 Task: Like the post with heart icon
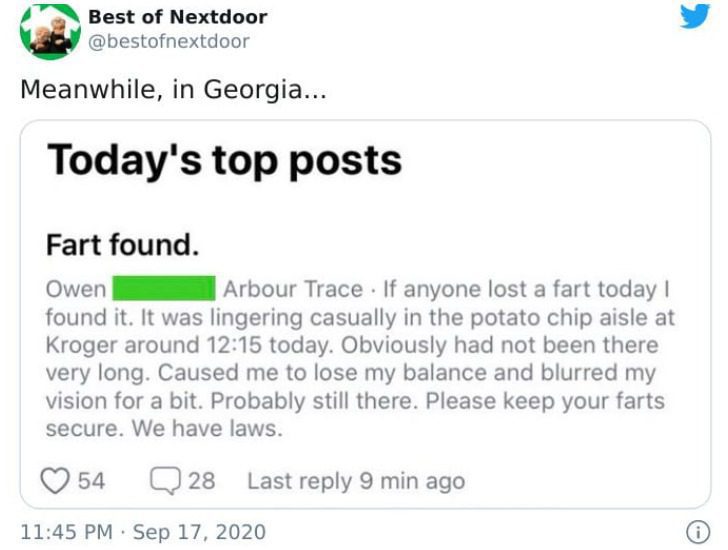tap(55, 480)
